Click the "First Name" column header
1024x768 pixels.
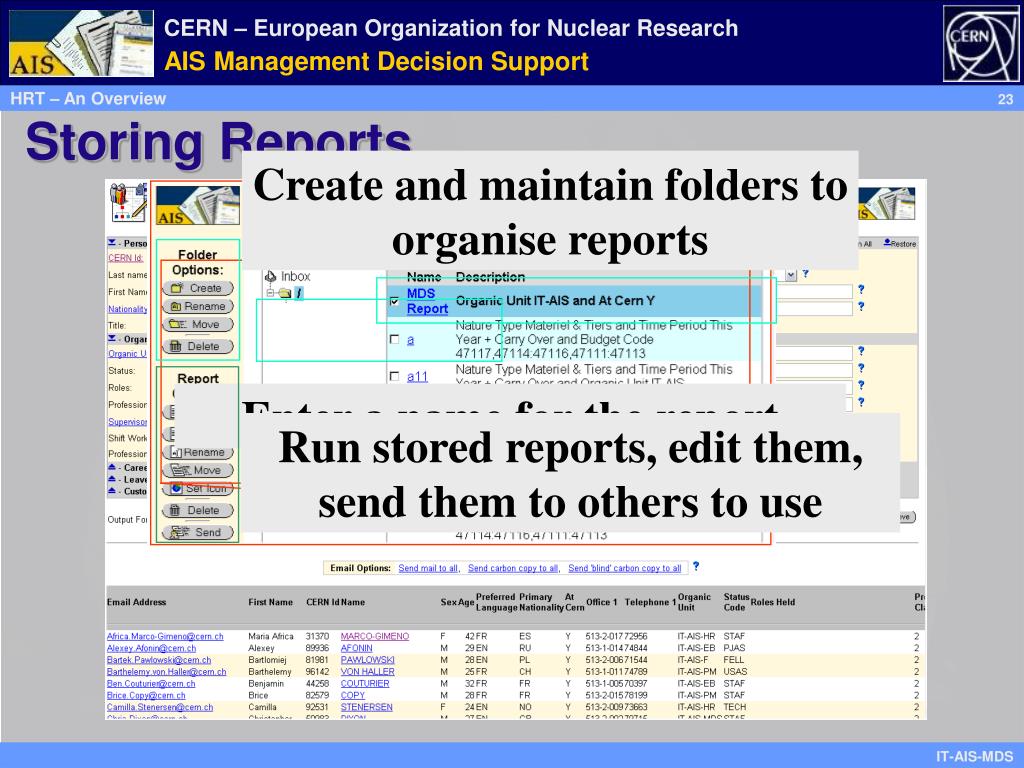pos(270,602)
